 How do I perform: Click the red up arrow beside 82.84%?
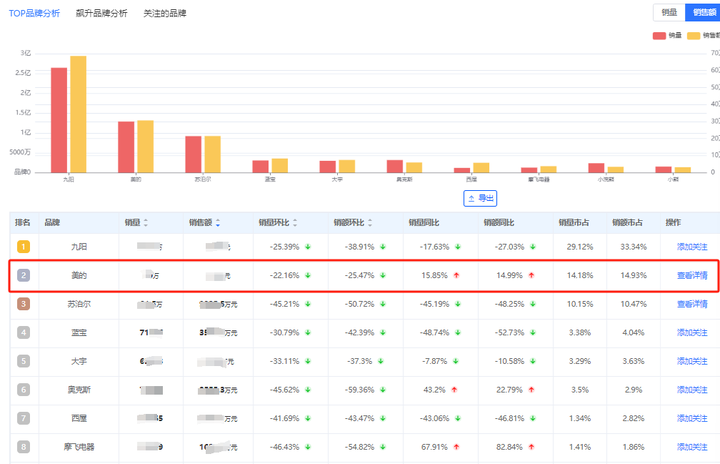[x=531, y=447]
